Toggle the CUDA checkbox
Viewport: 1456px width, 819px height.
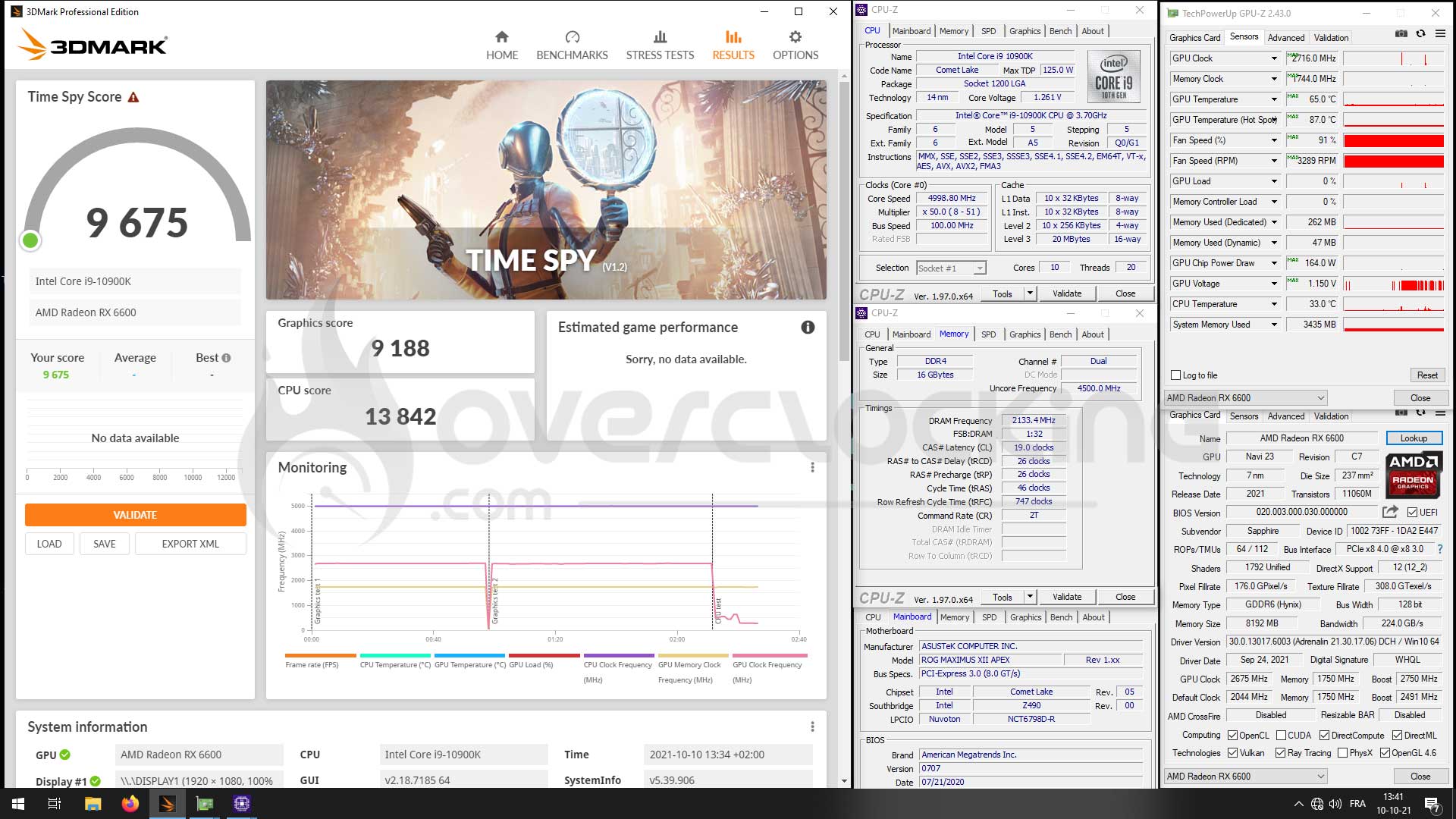[x=1281, y=736]
